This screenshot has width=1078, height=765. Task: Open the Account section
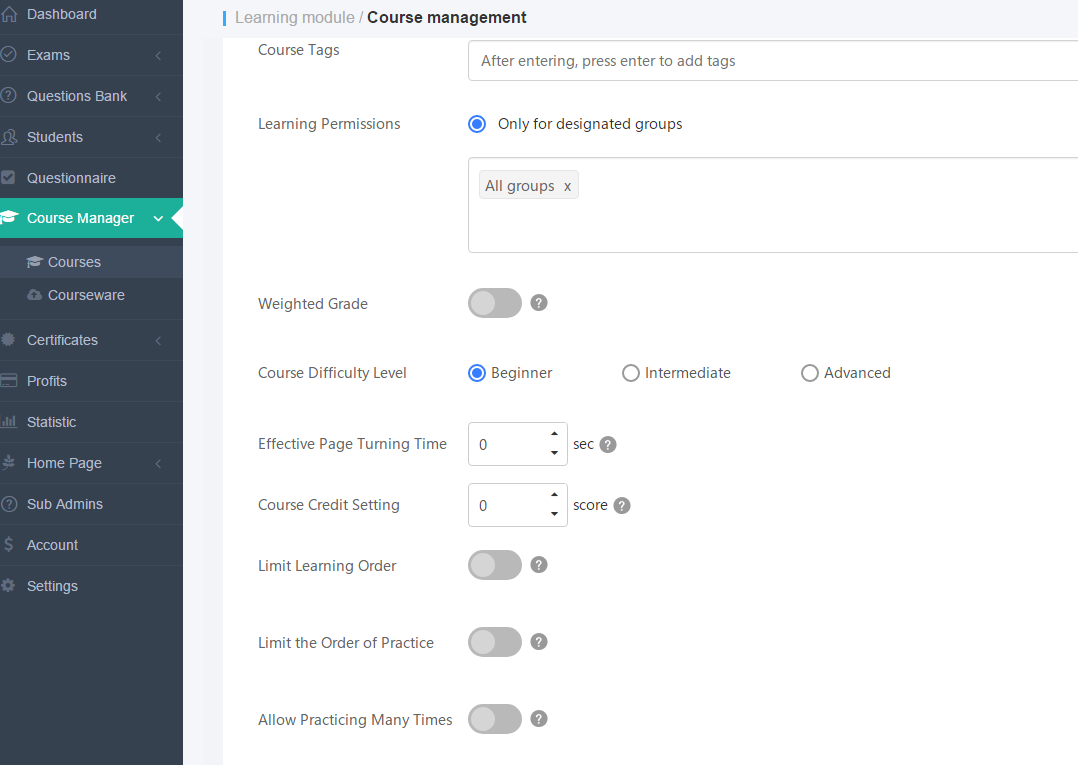(x=91, y=545)
